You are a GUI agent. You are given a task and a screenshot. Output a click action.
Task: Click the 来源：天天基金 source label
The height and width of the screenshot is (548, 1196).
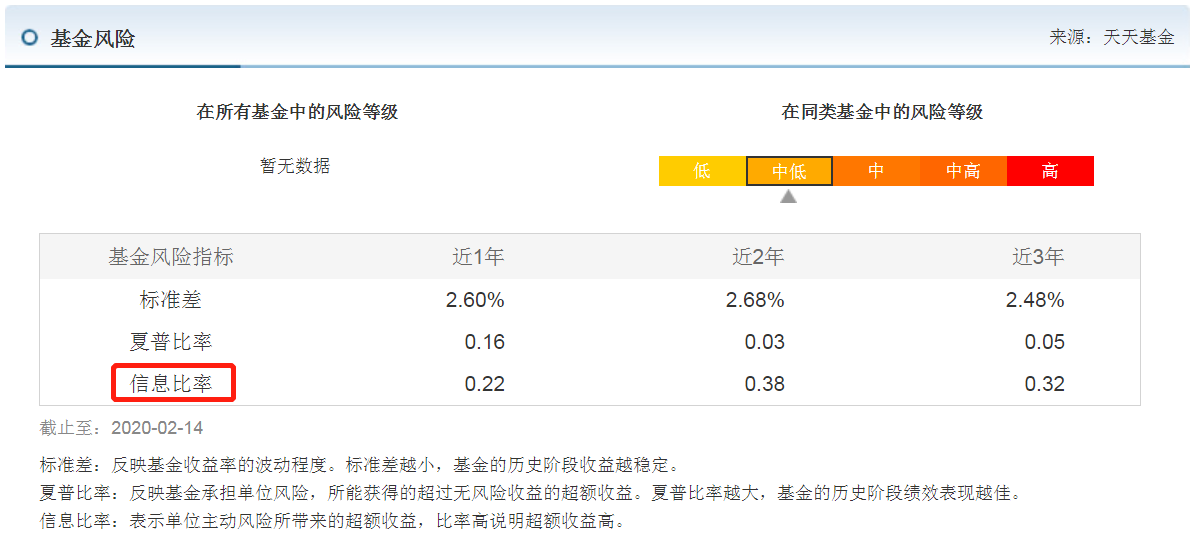[1111, 37]
